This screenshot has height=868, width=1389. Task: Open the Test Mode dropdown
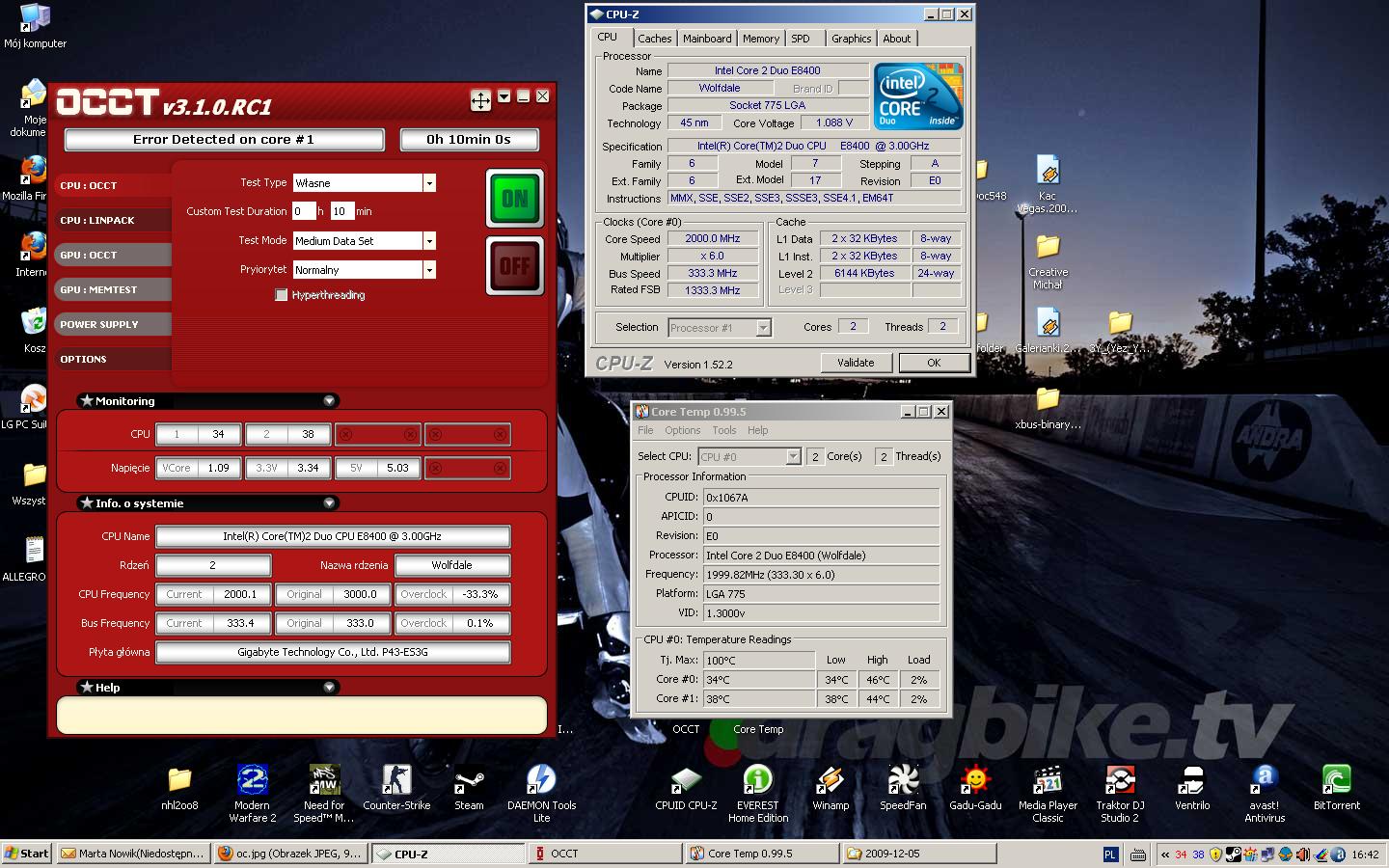pos(429,241)
